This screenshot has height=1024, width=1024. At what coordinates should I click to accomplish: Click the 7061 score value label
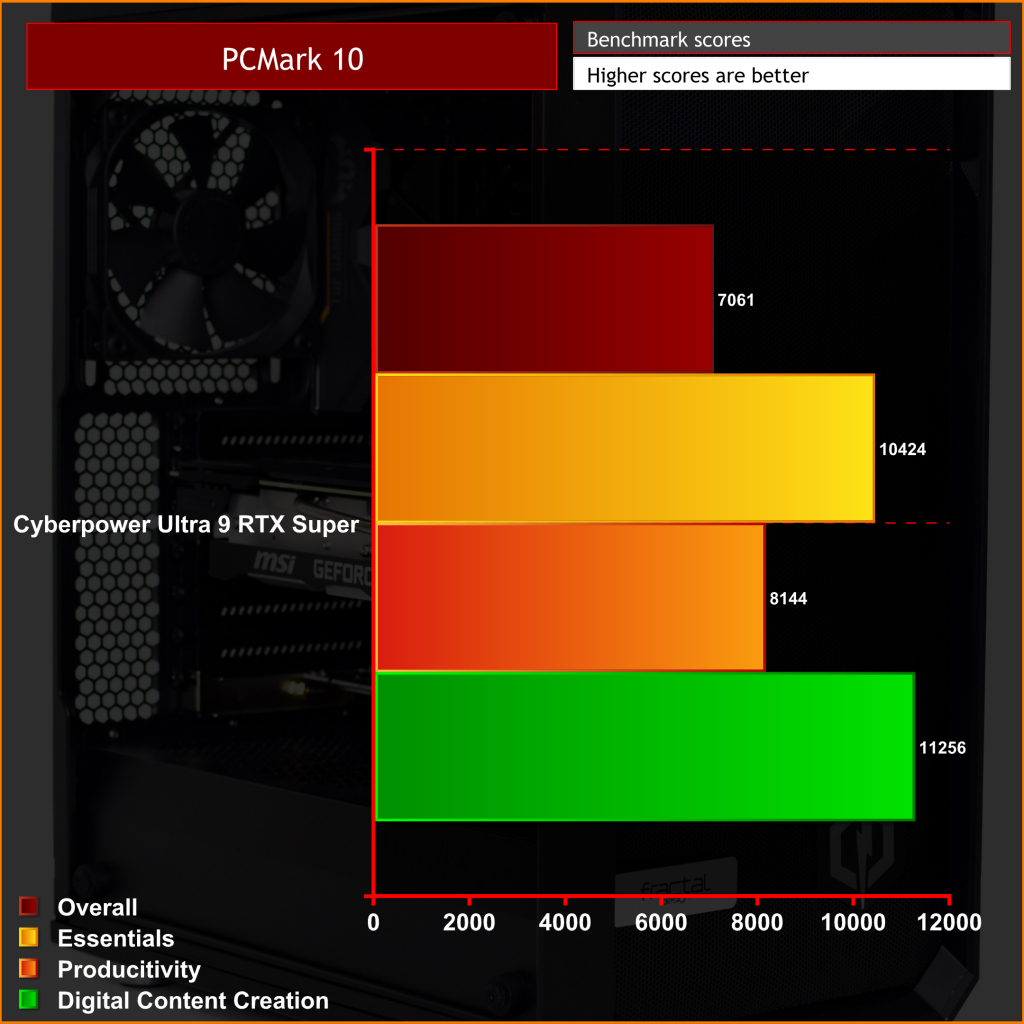click(735, 300)
